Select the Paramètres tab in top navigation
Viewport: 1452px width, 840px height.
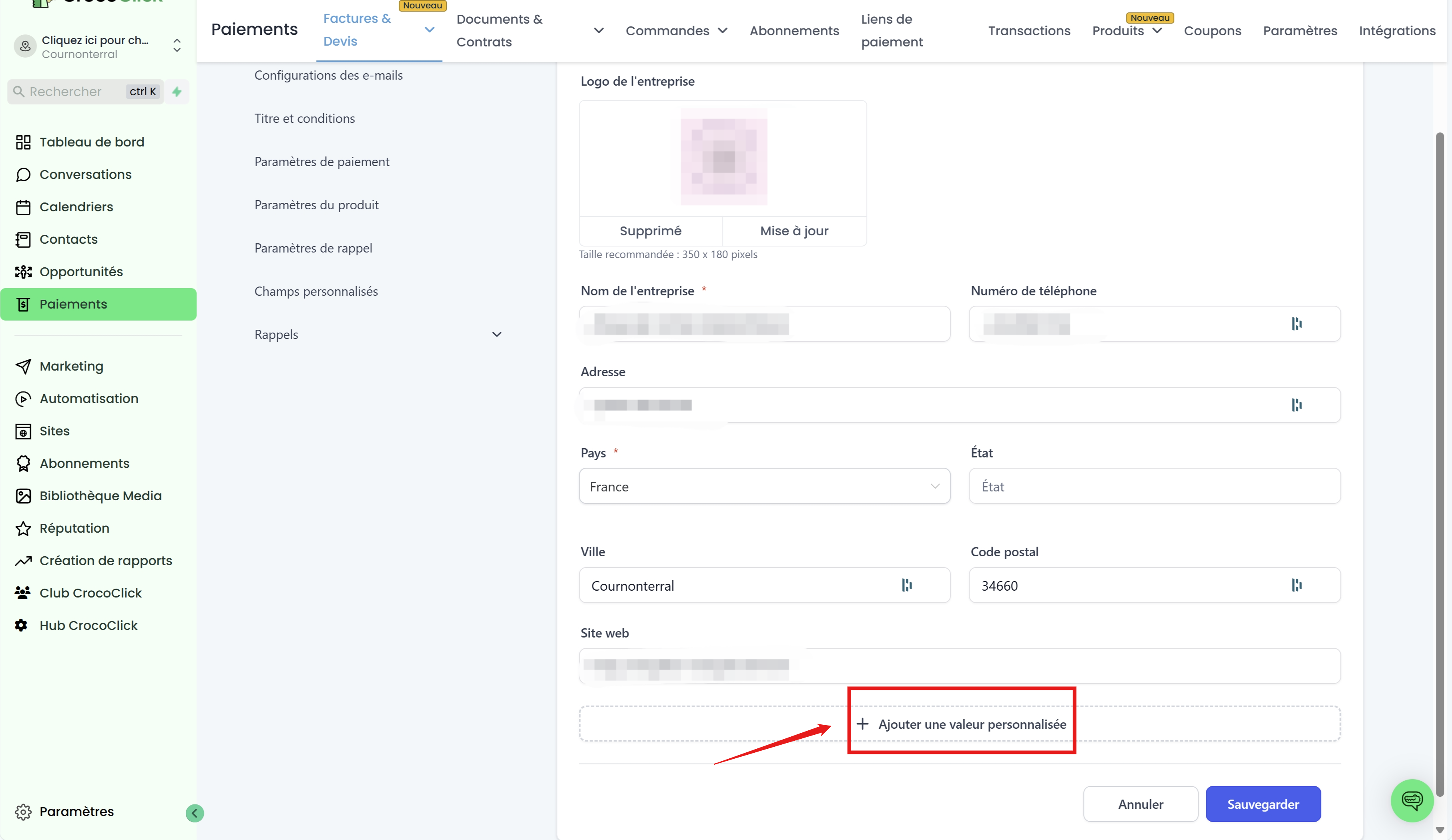tap(1300, 30)
